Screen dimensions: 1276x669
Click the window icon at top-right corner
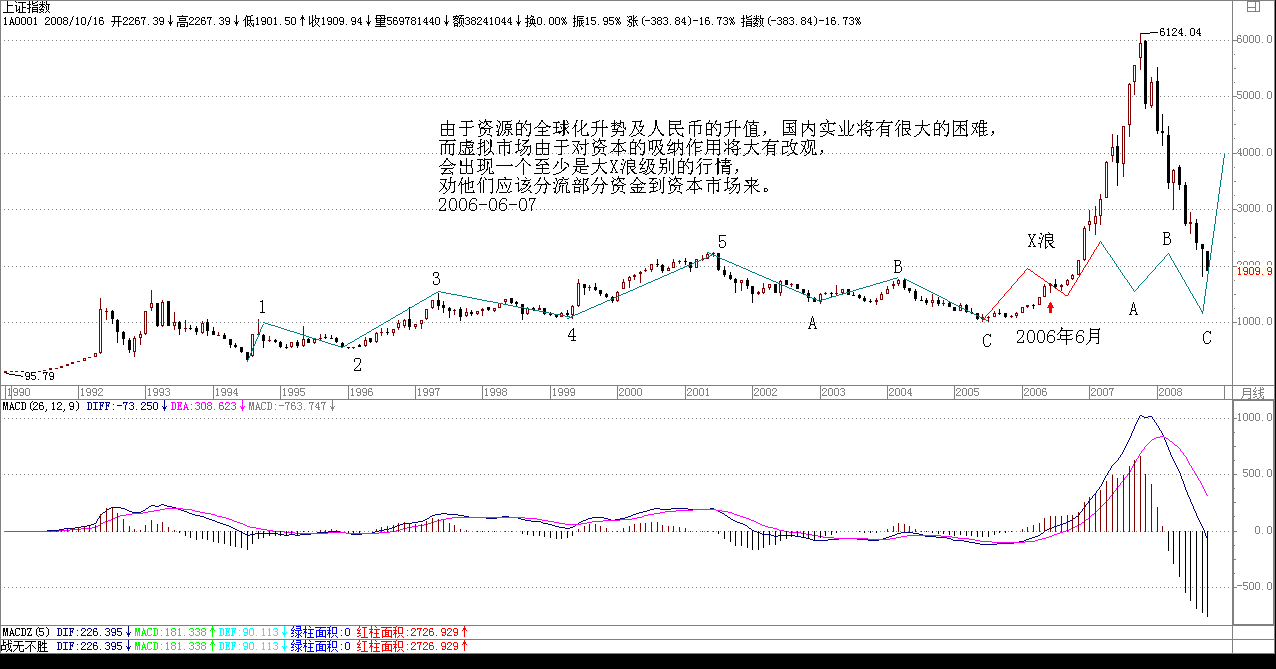click(1254, 6)
